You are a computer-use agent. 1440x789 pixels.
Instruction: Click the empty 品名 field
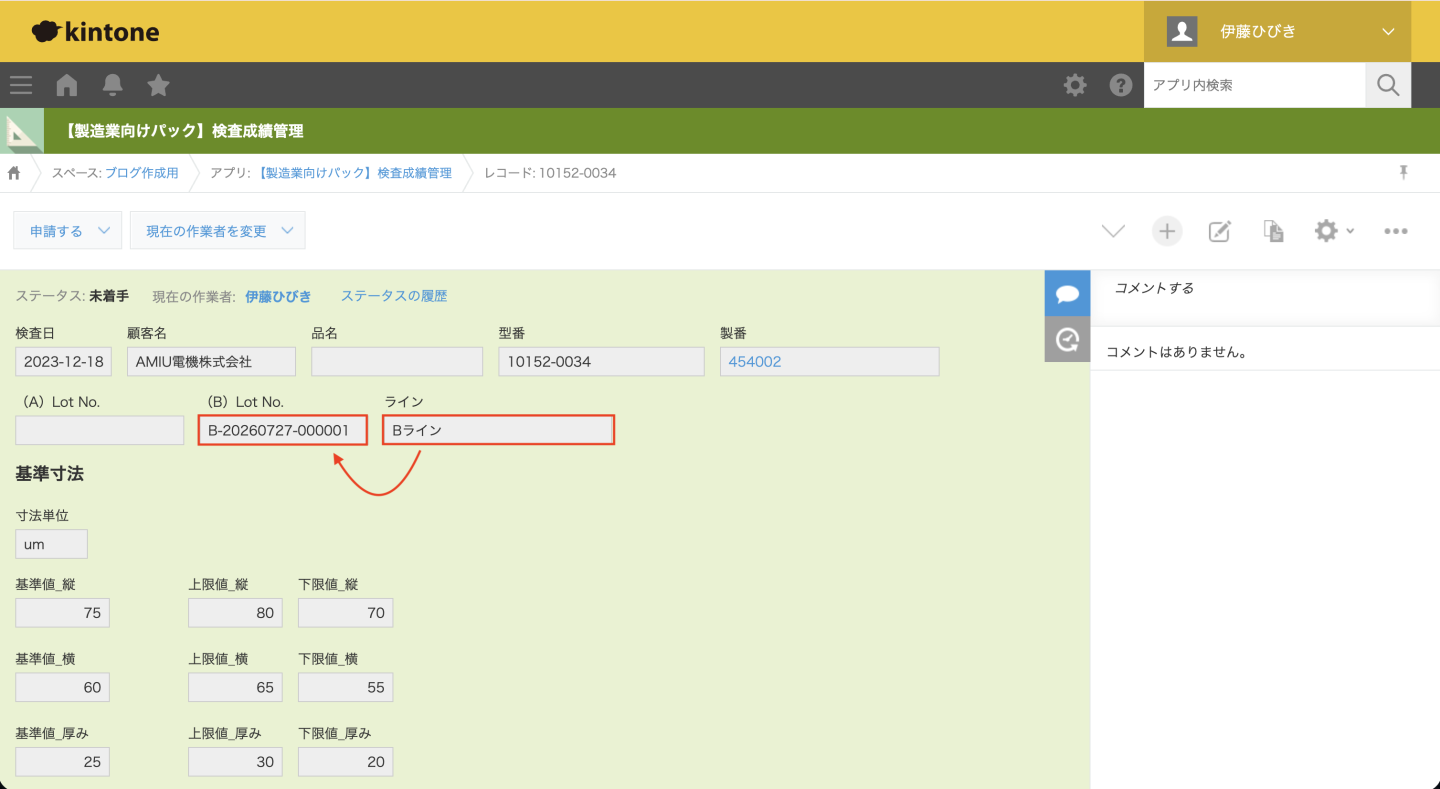click(397, 362)
